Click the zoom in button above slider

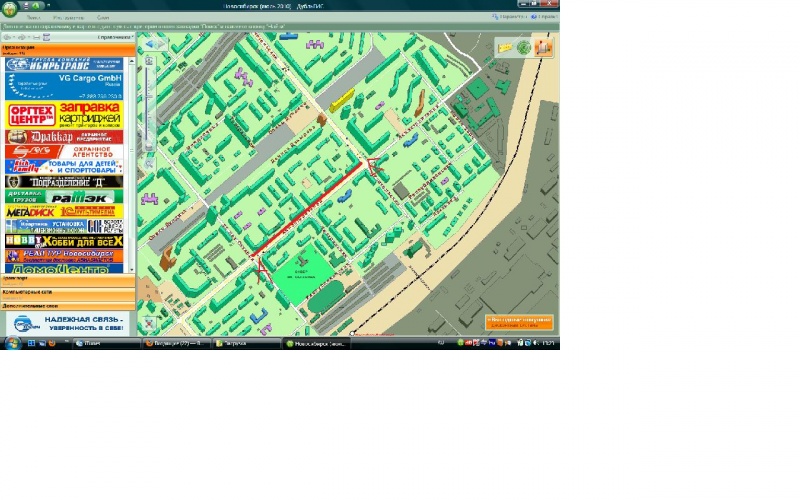(149, 60)
